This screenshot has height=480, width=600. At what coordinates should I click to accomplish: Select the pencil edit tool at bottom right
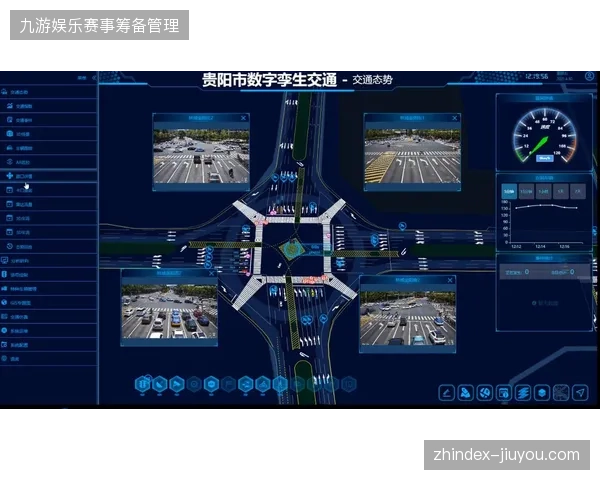[447, 393]
